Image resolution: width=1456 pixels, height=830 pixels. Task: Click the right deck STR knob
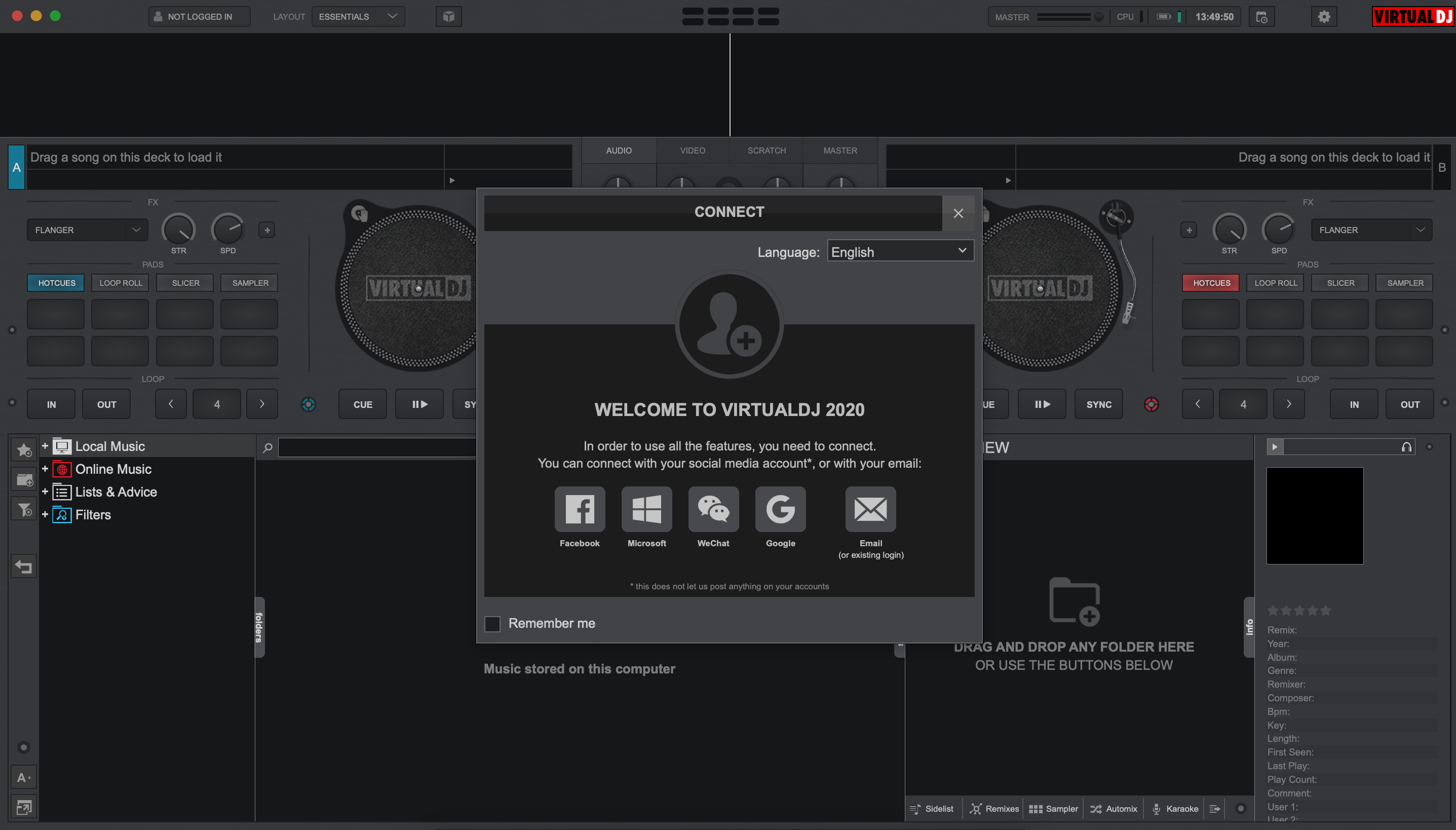(1229, 230)
